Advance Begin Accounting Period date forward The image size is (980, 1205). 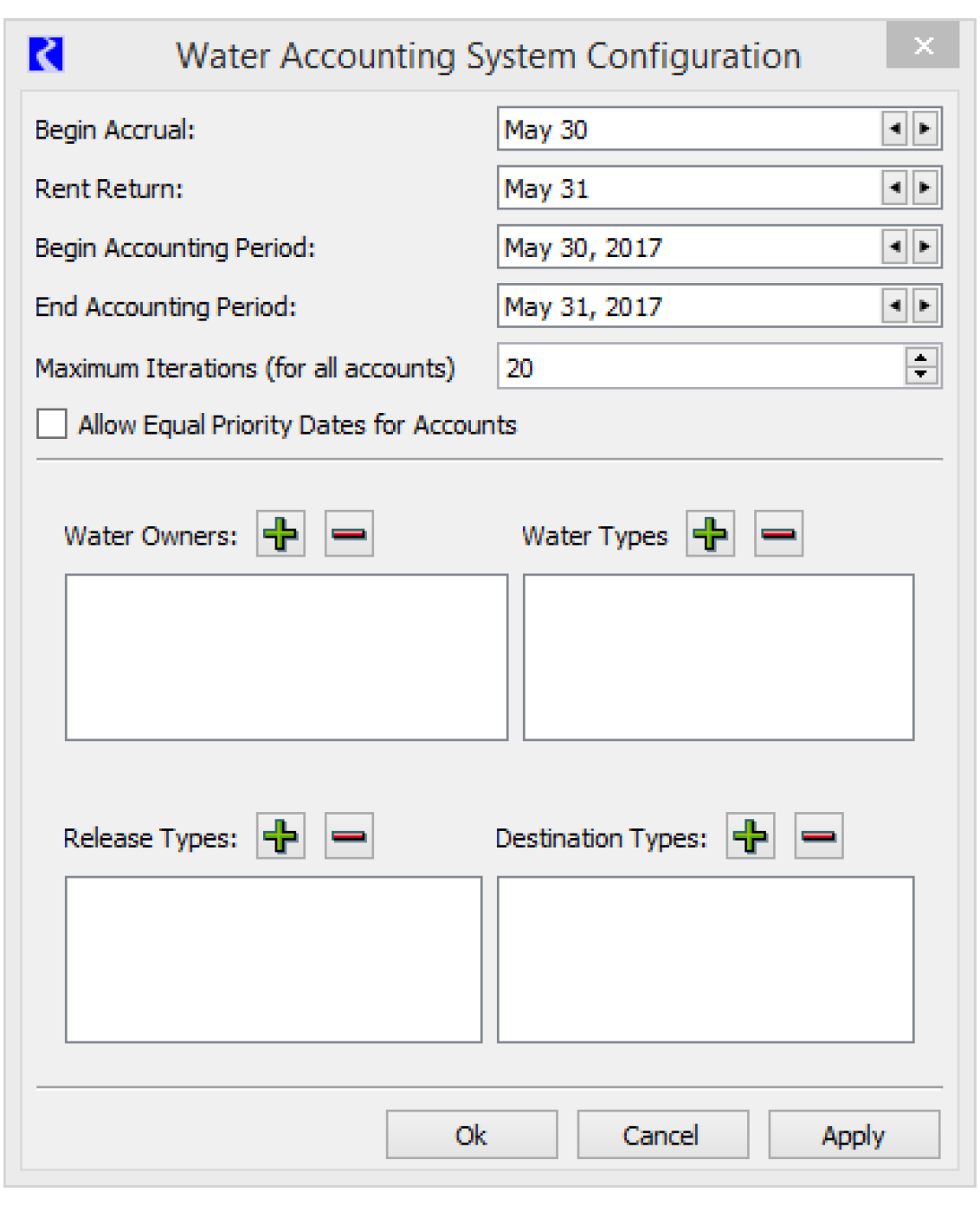(925, 247)
